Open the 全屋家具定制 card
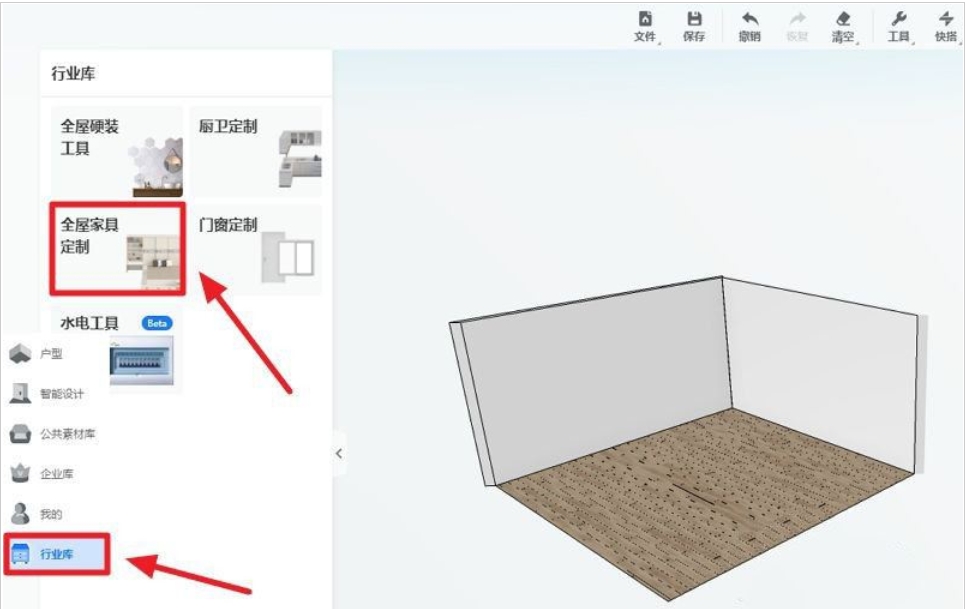The image size is (966, 609). click(117, 249)
